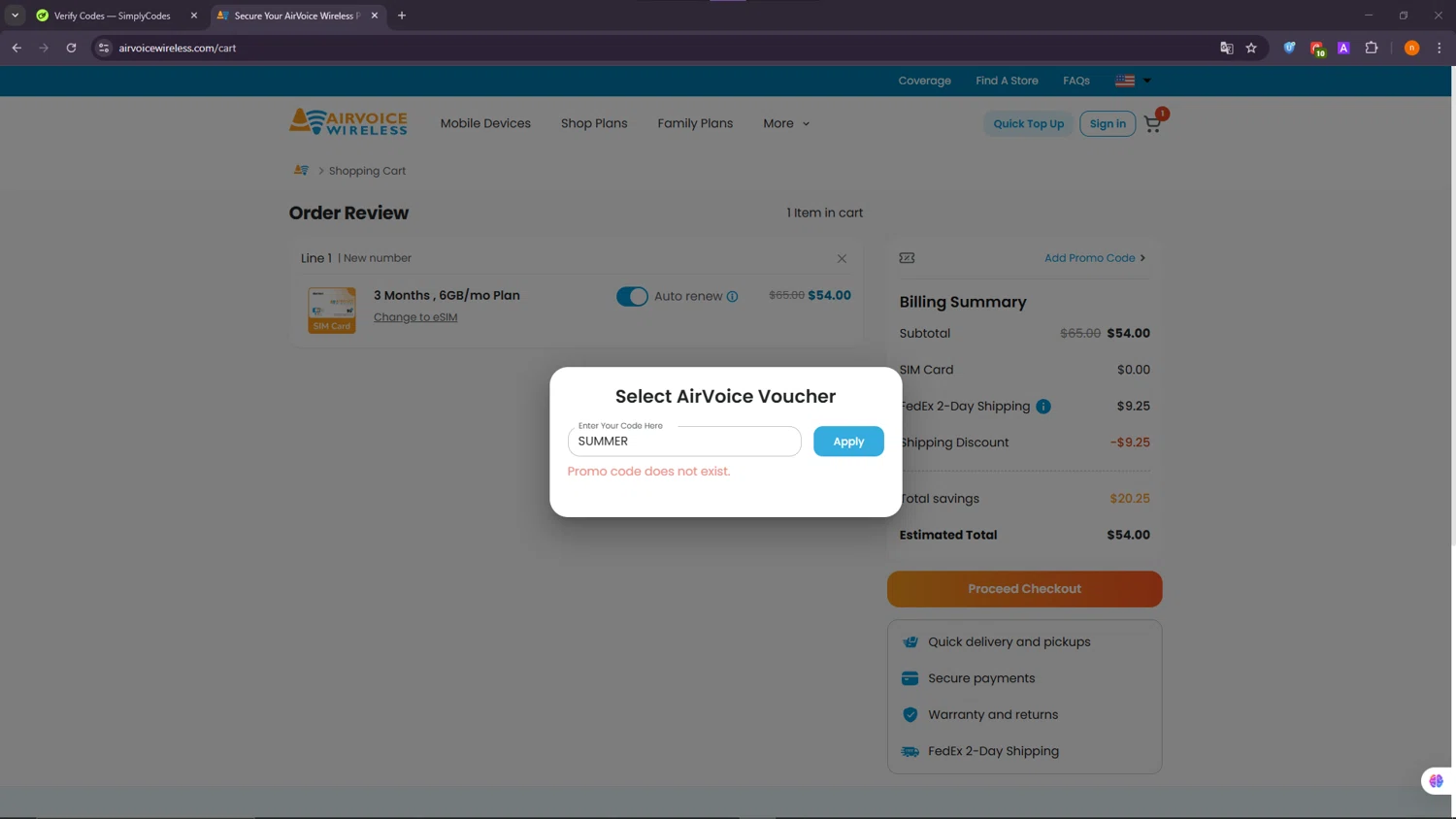Open the shopping cart icon
The height and width of the screenshot is (819, 1456).
[x=1152, y=123]
